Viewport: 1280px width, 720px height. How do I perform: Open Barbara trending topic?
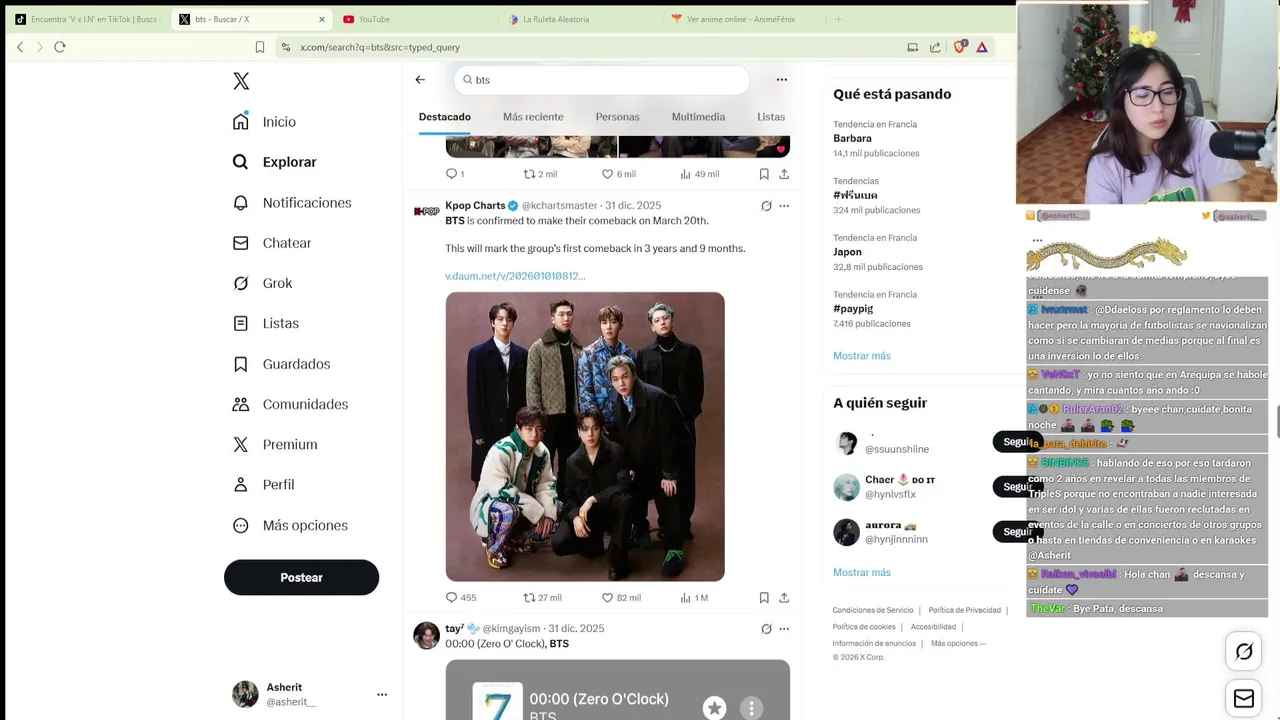[x=852, y=138]
